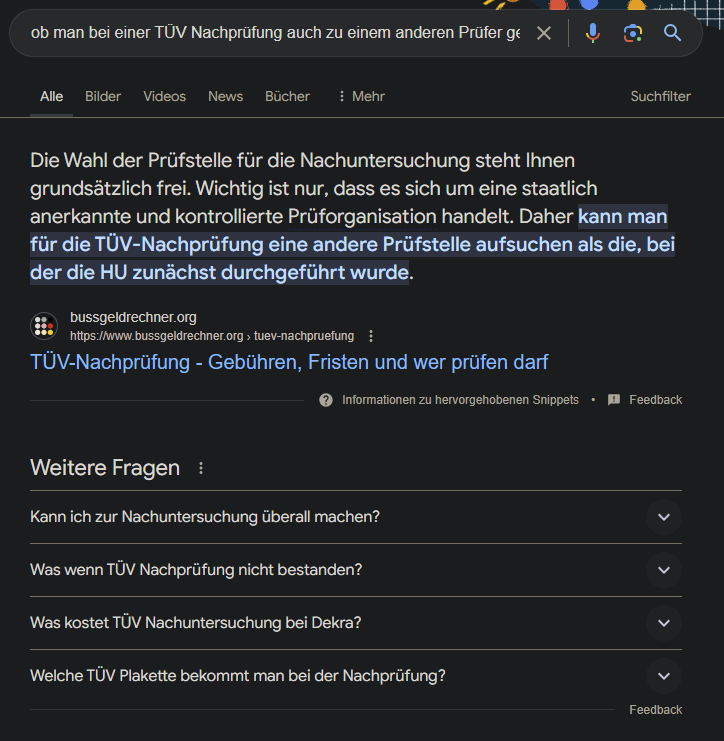The width and height of the screenshot is (724, 741).
Task: Click the bussgeldrechner.org site name
Action: [x=133, y=317]
